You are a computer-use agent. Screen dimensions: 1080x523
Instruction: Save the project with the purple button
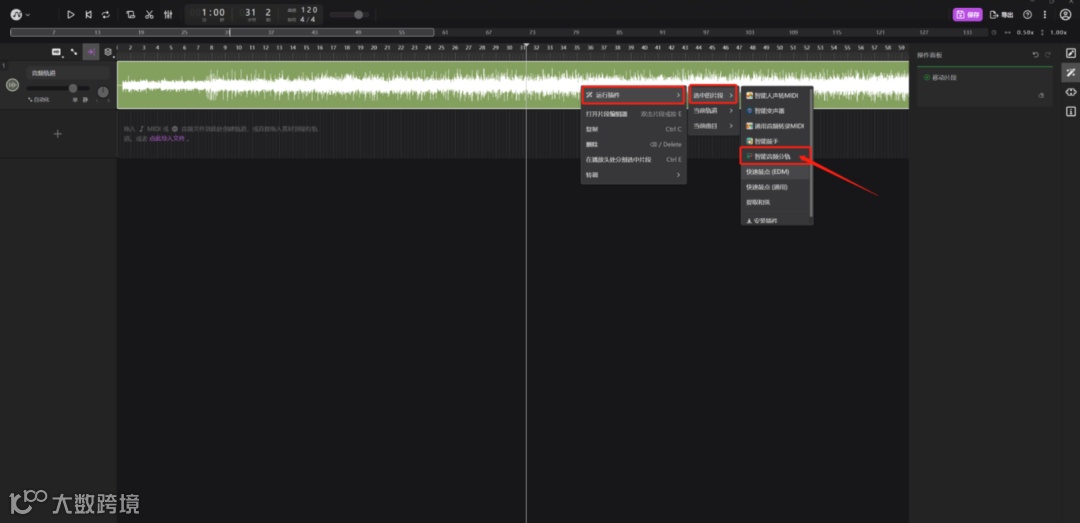967,14
